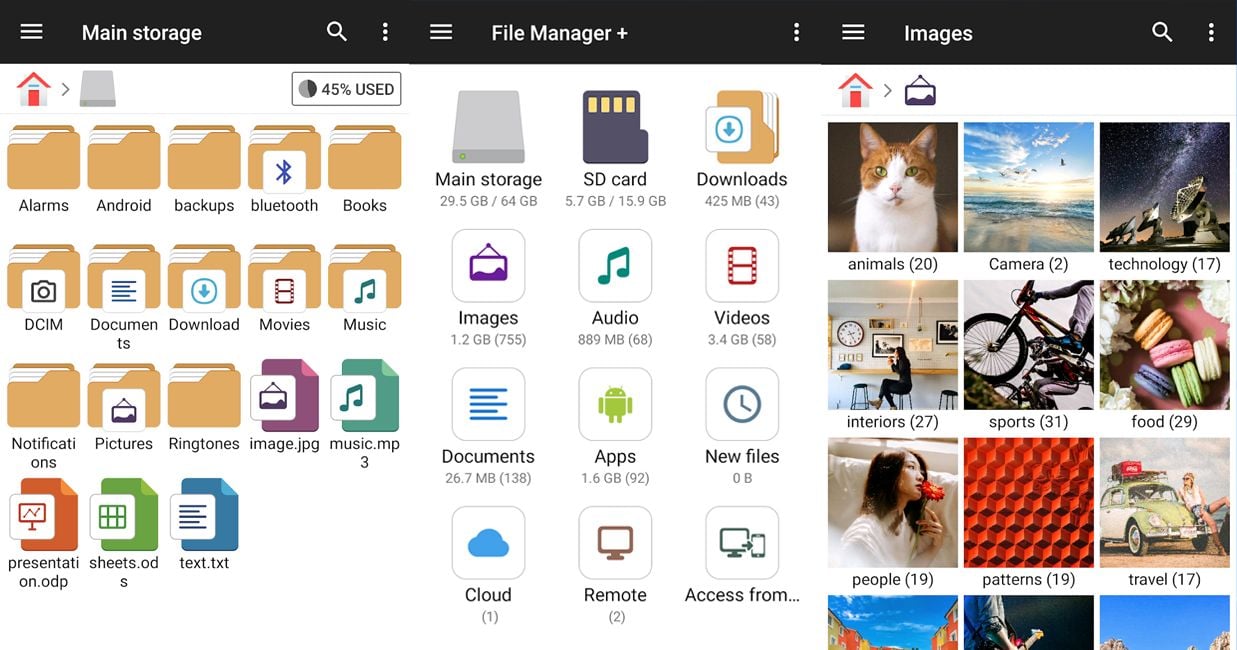
Task: Open the Cloud storage option
Action: click(488, 565)
